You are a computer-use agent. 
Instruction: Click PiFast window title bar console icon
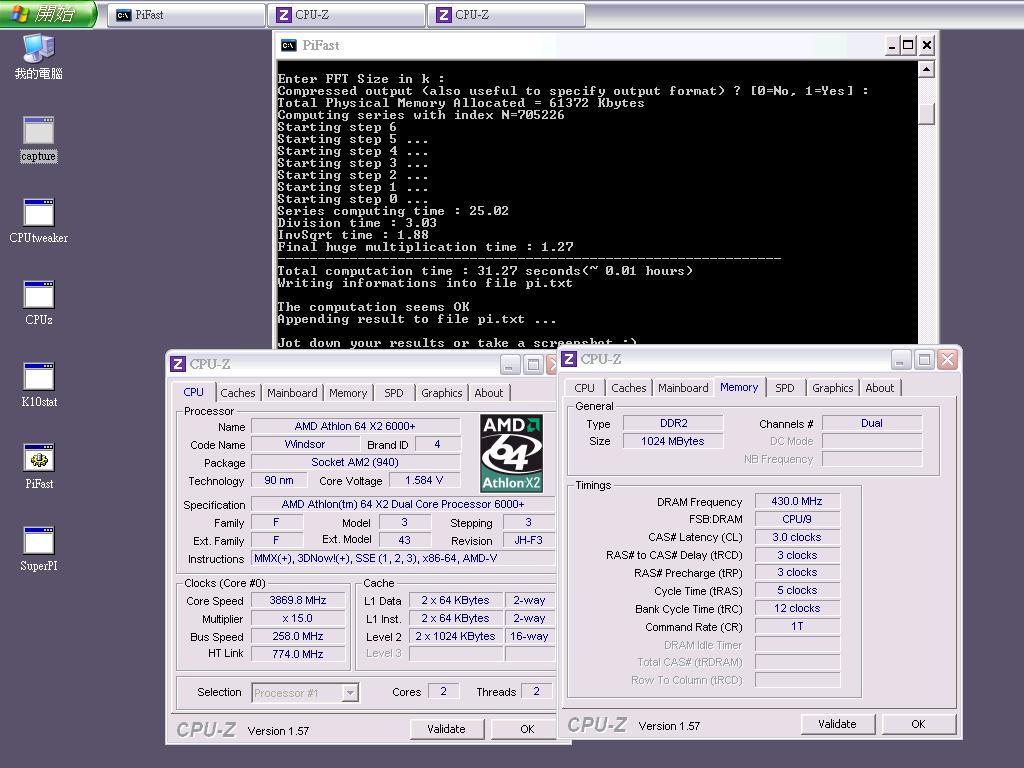(x=288, y=45)
